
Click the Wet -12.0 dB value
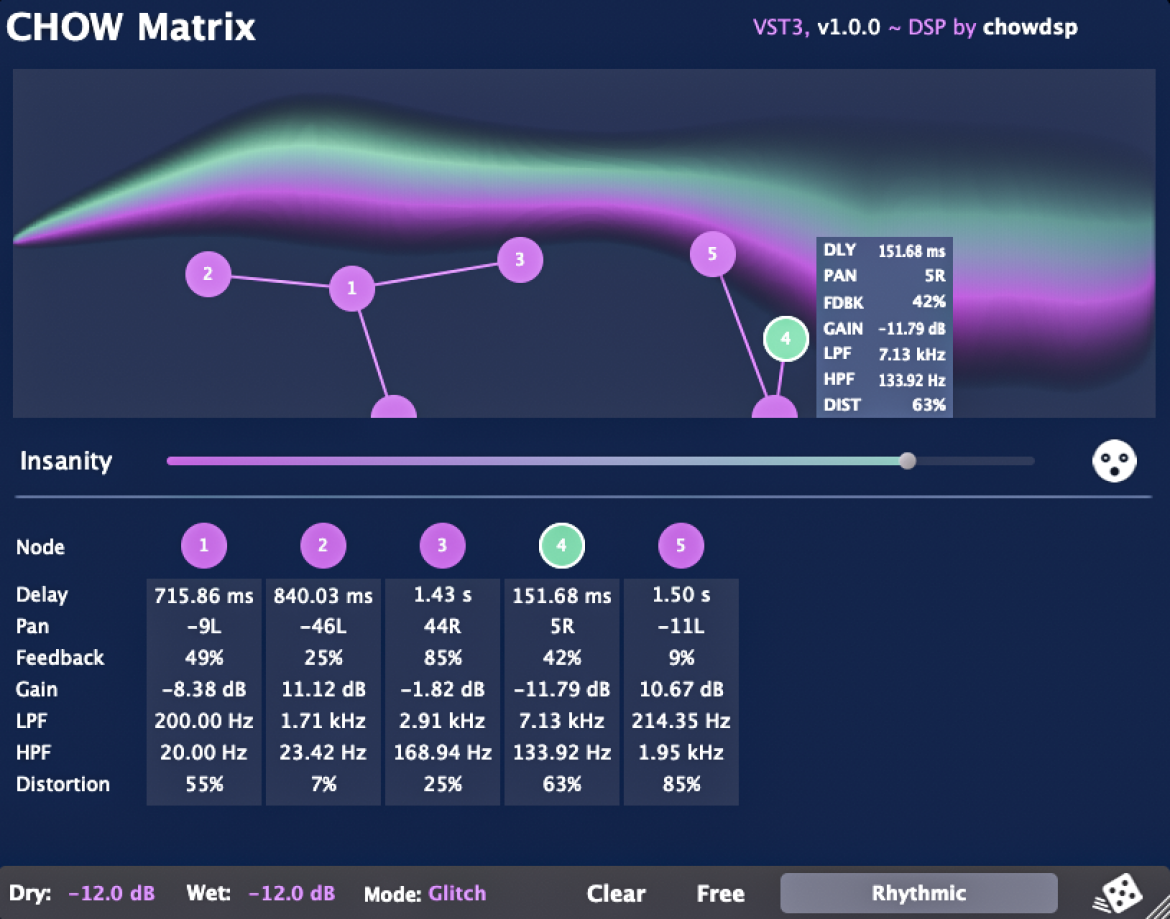(292, 893)
